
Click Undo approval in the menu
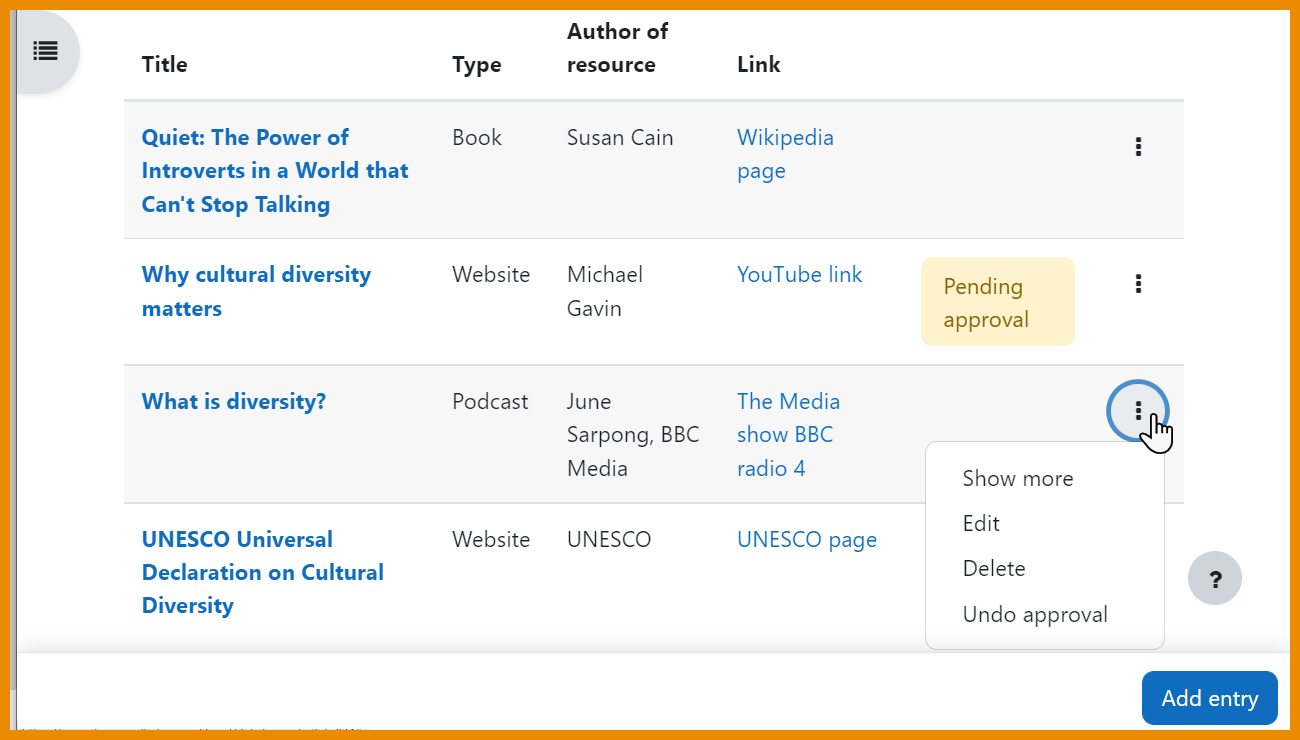pos(1034,615)
